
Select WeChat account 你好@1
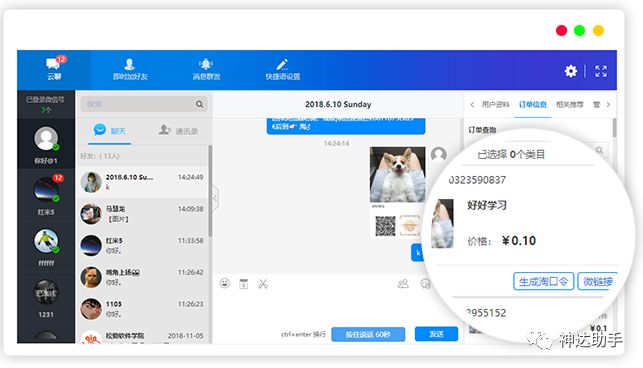point(46,144)
